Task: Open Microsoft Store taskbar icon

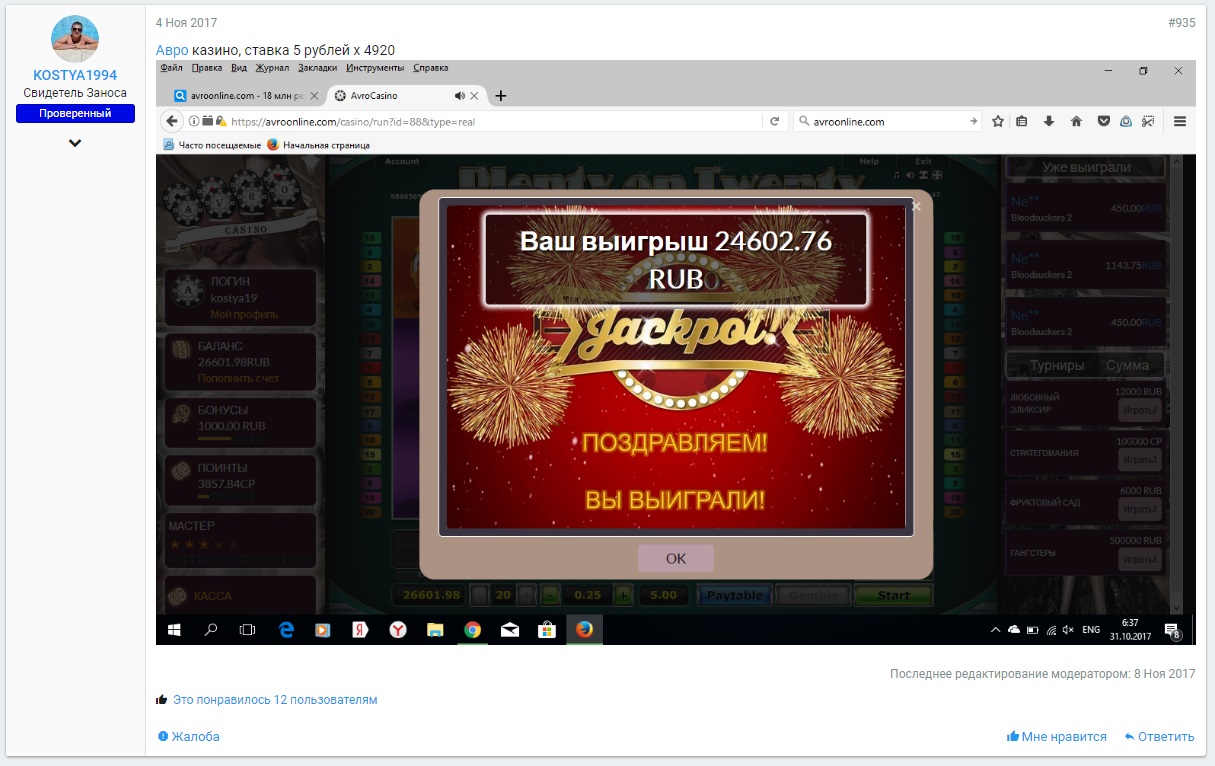Action: coord(547,630)
